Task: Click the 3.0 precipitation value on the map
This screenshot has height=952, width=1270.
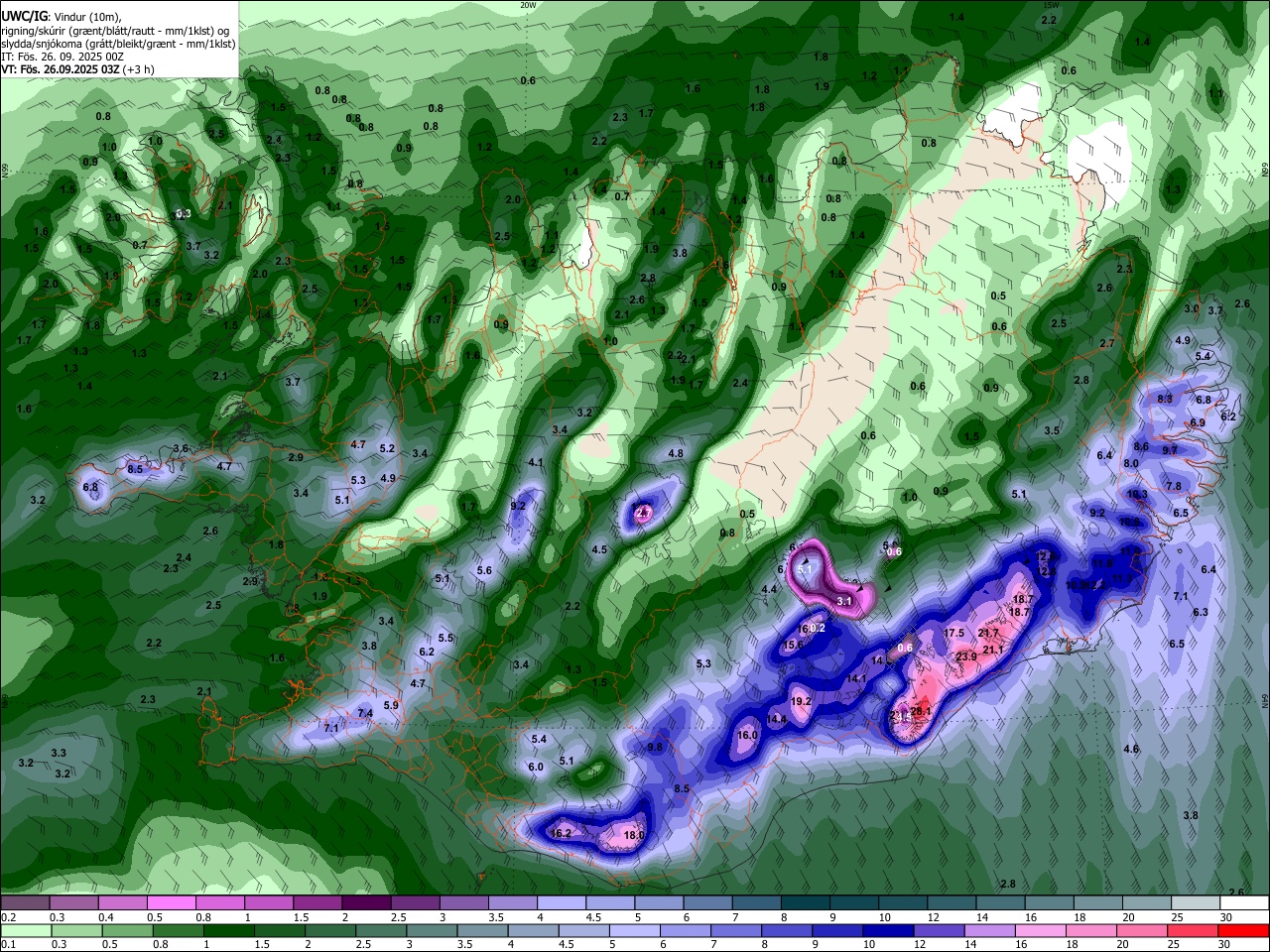Action: point(1192,308)
